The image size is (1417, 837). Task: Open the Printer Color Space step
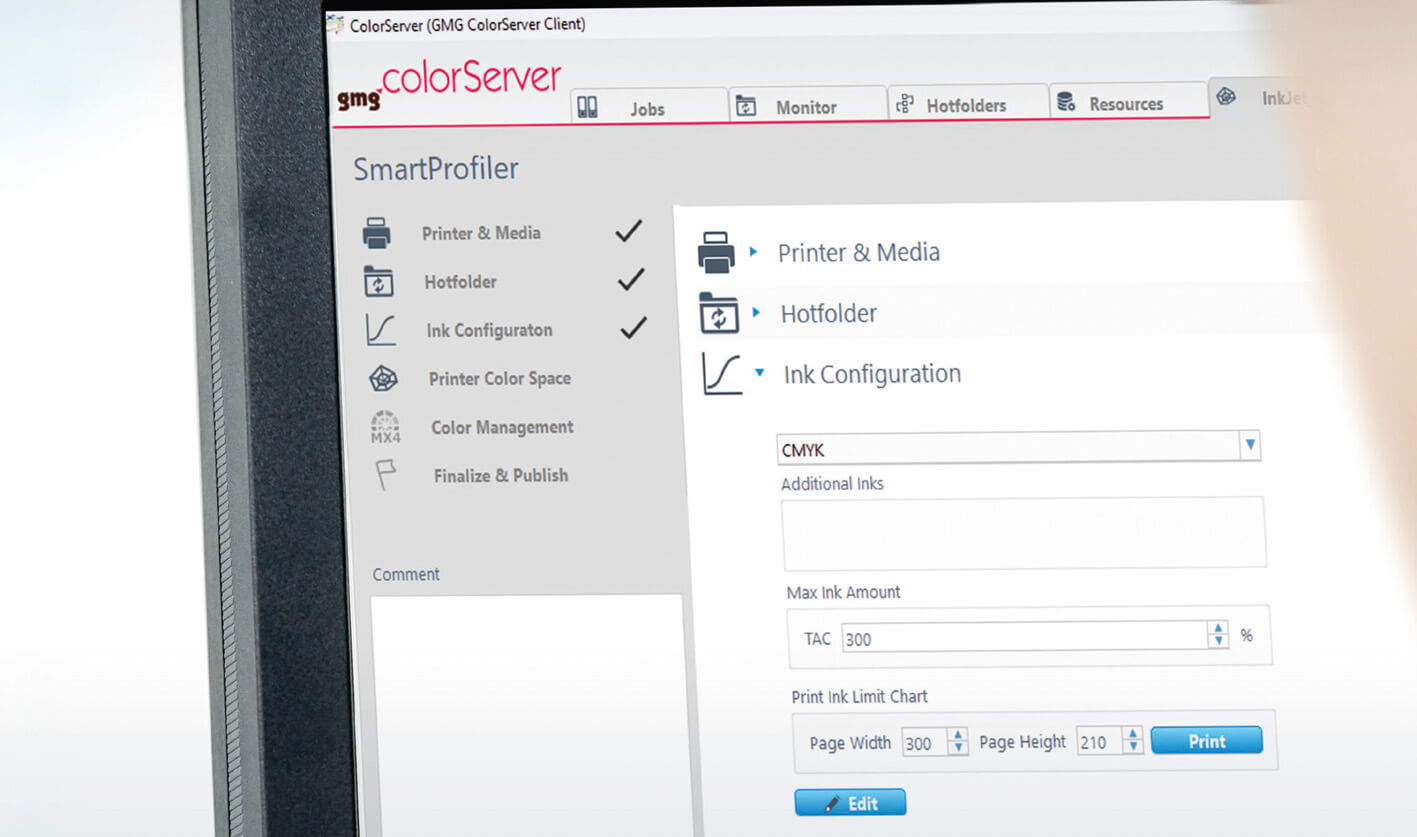pos(500,379)
